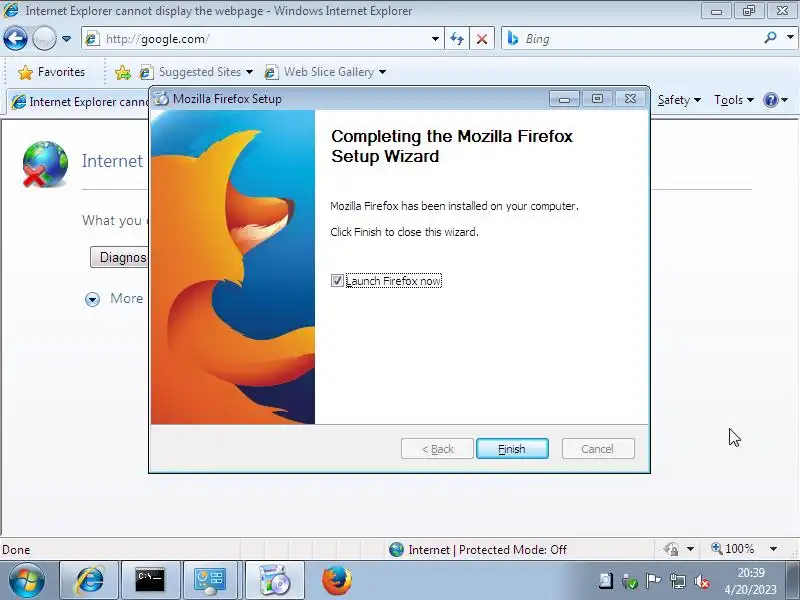Click the red Stop loading icon
Viewport: 800px width, 600px height.
click(482, 39)
